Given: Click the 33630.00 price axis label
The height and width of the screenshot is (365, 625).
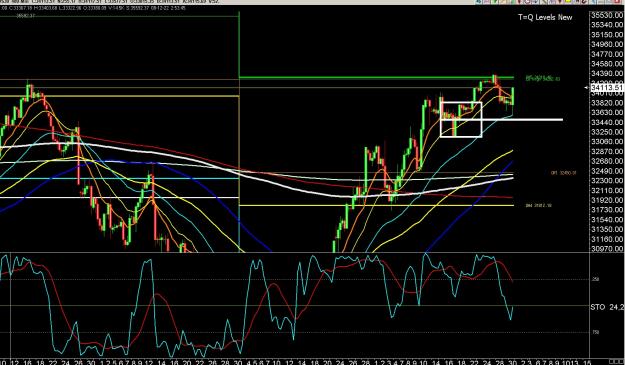Looking at the screenshot, I should click(607, 113).
